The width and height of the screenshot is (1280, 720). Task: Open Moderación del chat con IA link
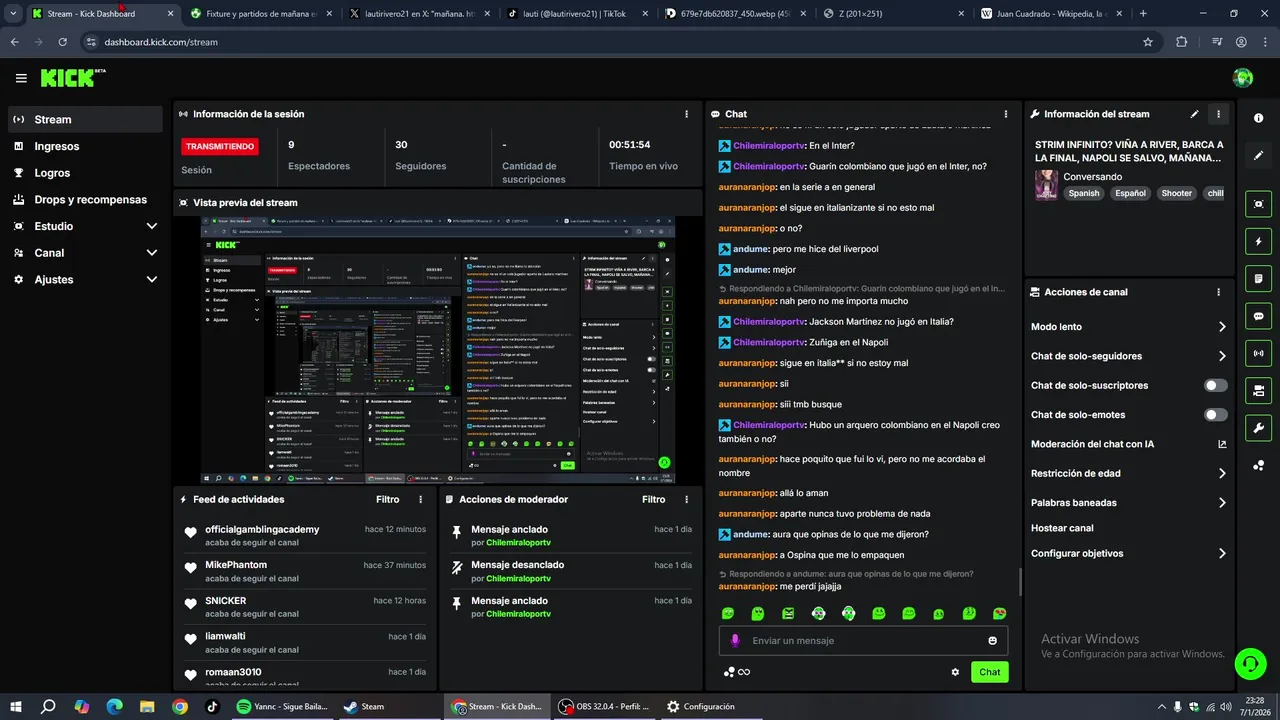(x=1129, y=444)
